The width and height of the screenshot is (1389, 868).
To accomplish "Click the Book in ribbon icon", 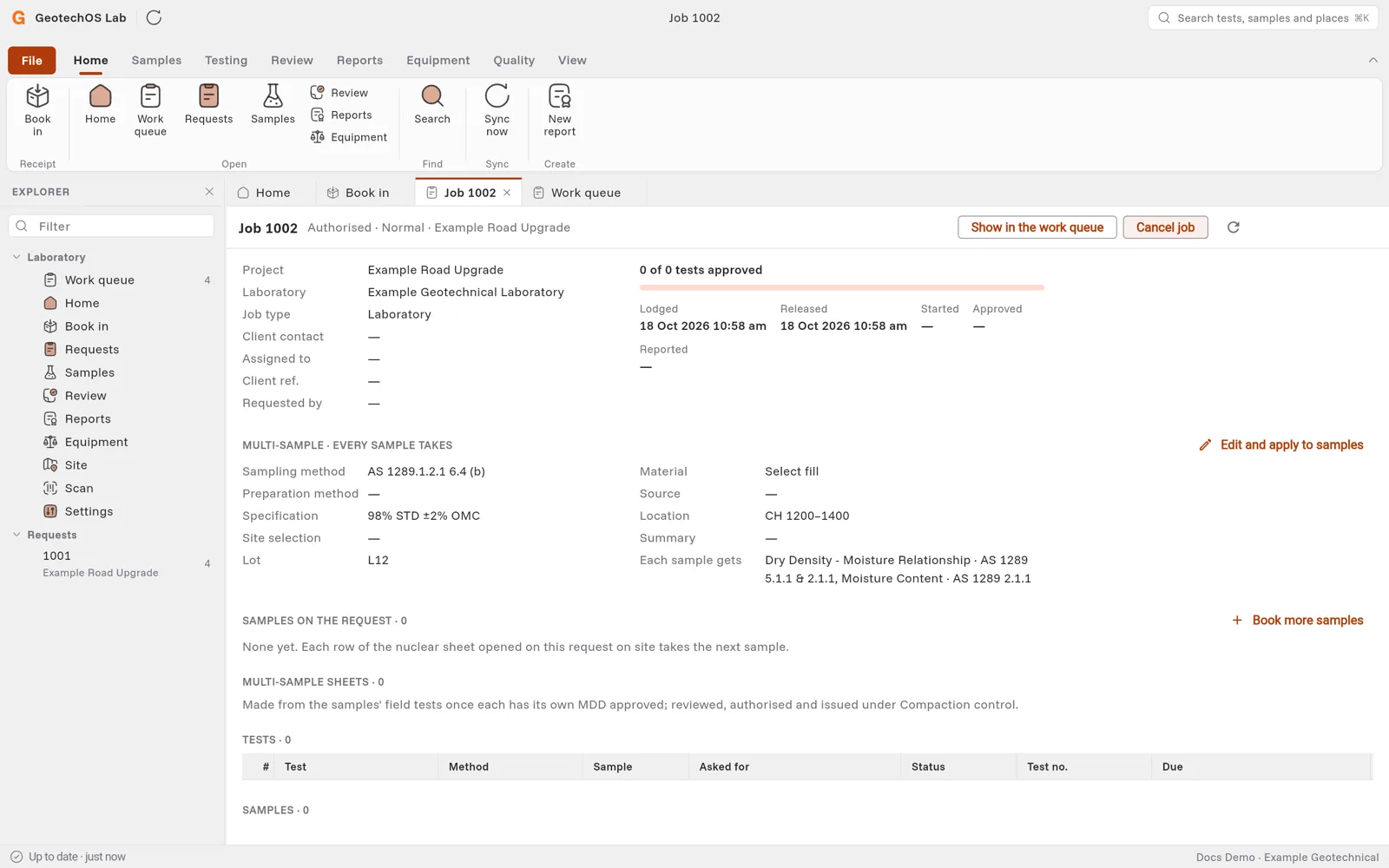I will coord(37,110).
